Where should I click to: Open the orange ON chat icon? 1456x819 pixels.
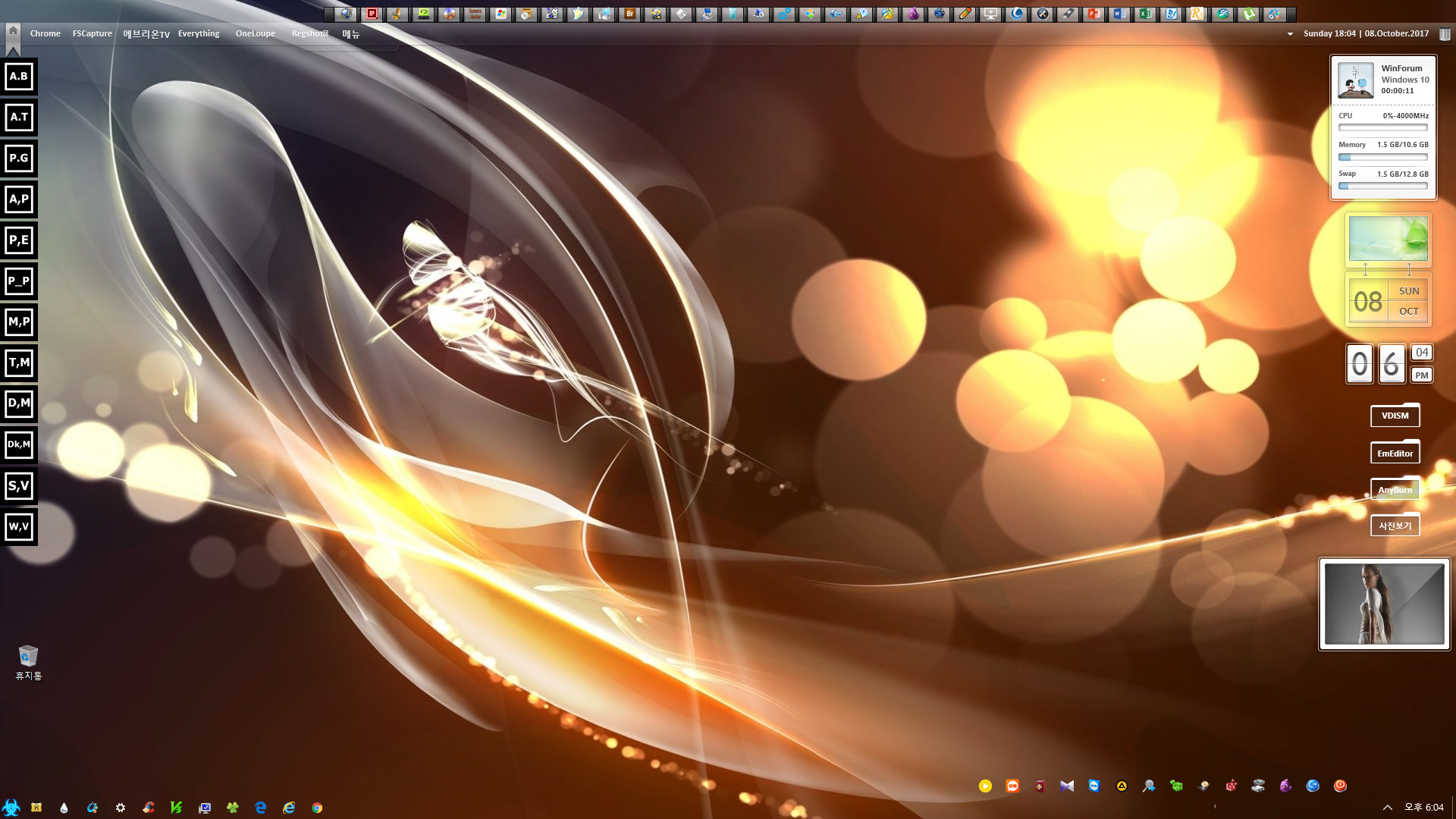(x=1012, y=786)
